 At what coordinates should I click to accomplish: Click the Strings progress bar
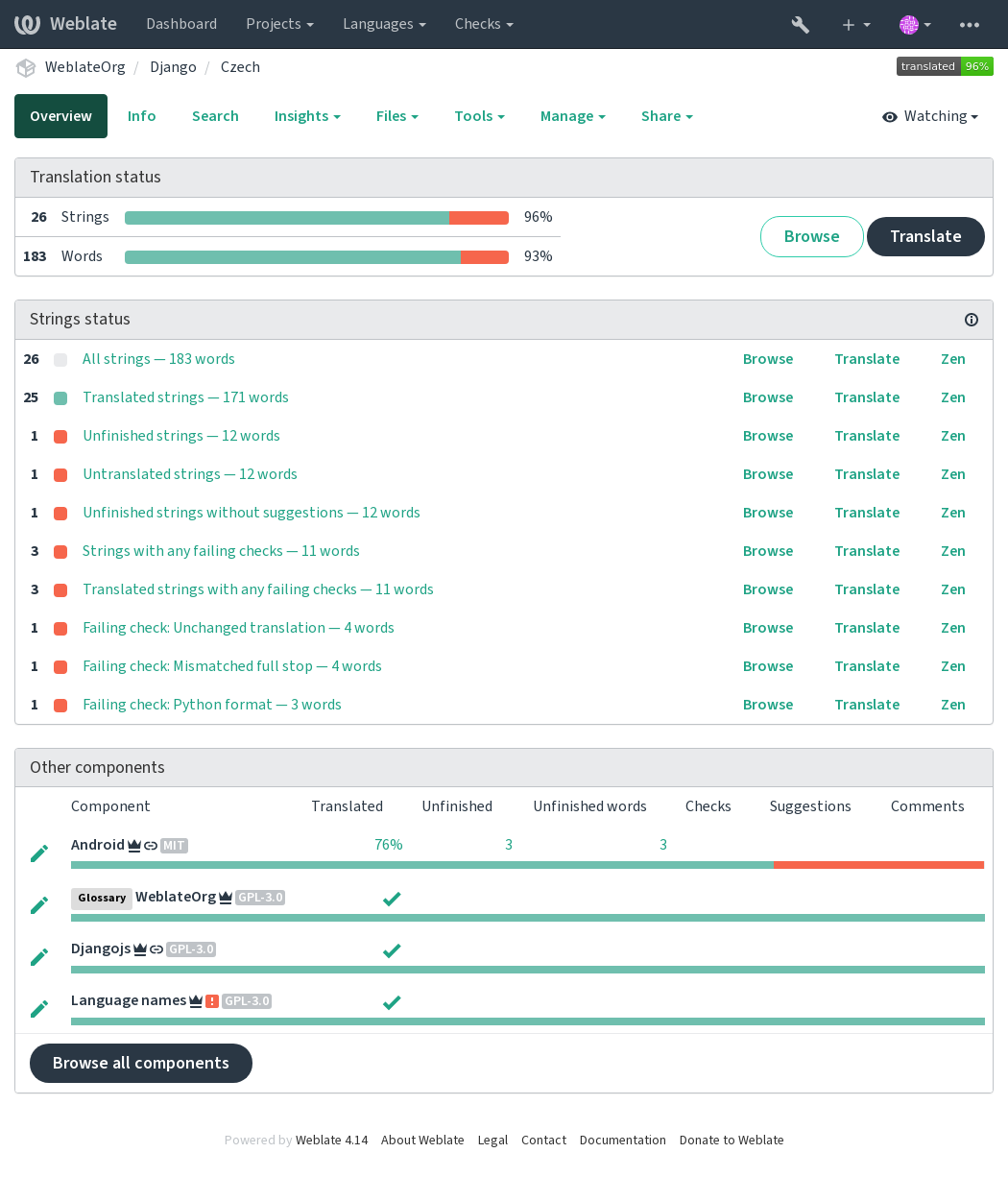pos(317,218)
